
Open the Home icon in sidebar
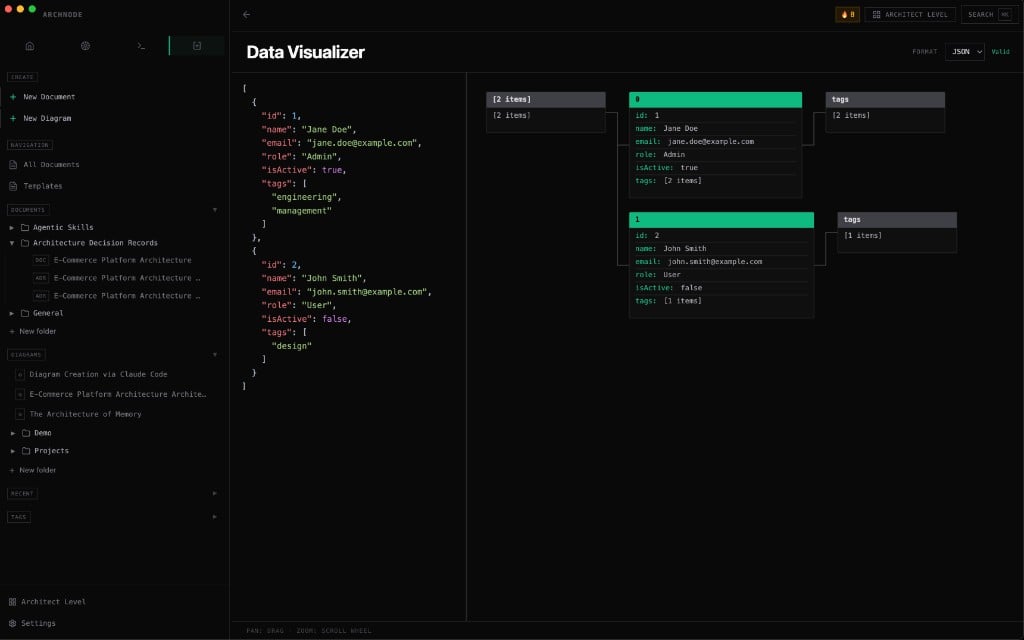(29, 46)
